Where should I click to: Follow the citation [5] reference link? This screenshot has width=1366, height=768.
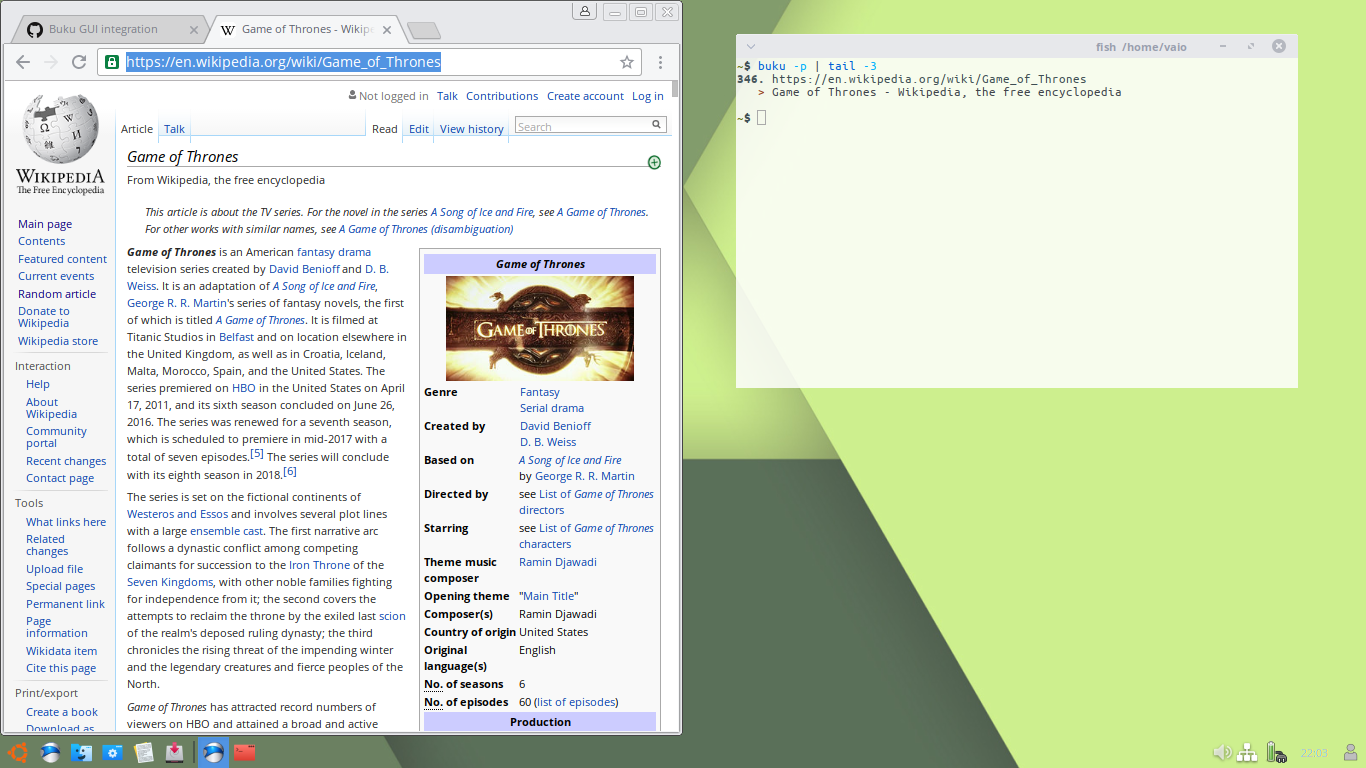257,454
